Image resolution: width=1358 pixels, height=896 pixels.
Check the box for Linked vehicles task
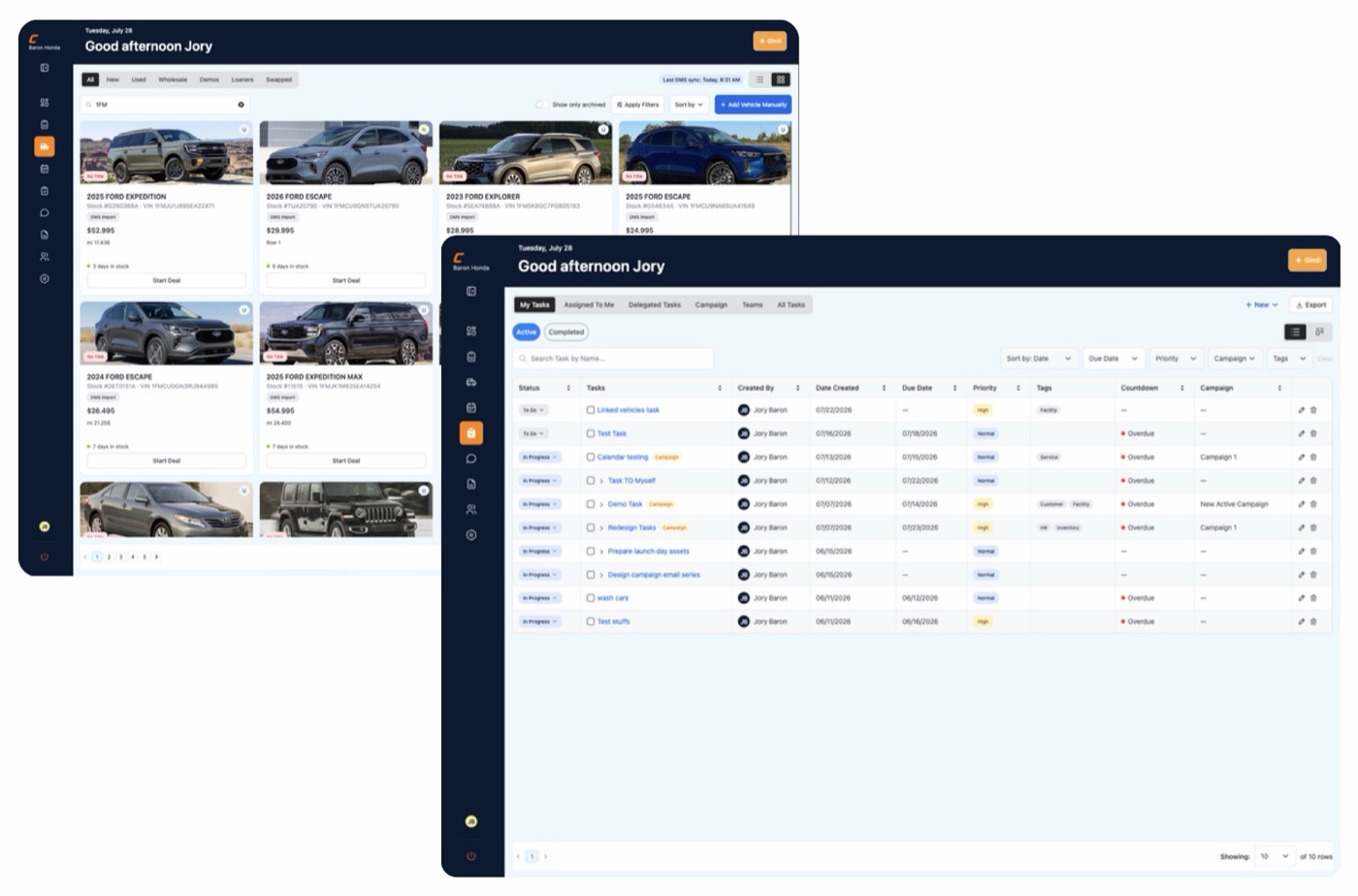[x=590, y=410]
